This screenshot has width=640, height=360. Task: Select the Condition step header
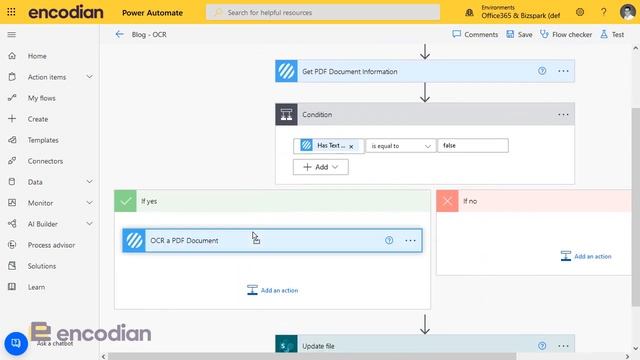click(425, 115)
